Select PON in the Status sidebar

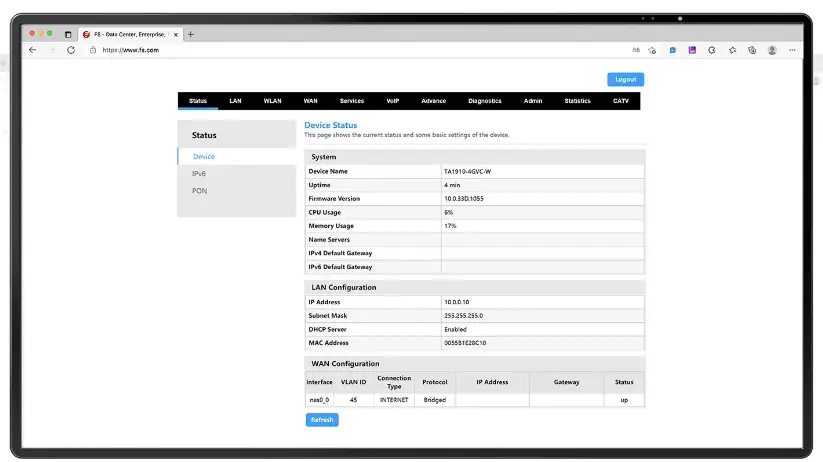199,191
